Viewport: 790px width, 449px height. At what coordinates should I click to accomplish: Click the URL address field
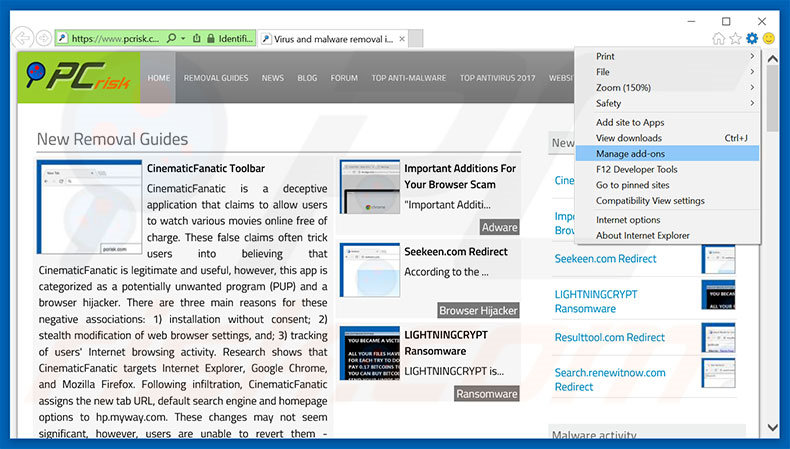click(115, 38)
